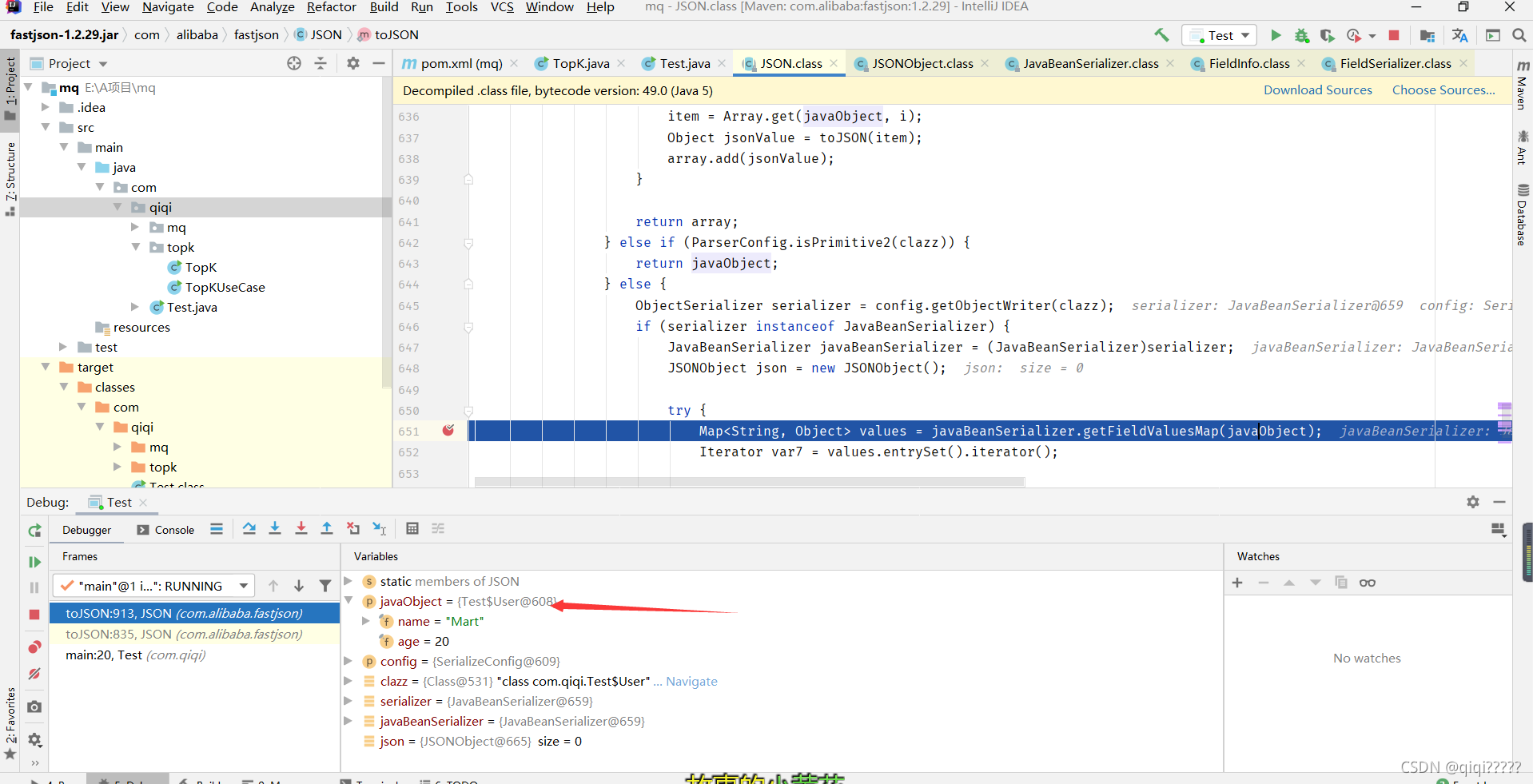Stop the running process in top toolbar

pos(1394,35)
